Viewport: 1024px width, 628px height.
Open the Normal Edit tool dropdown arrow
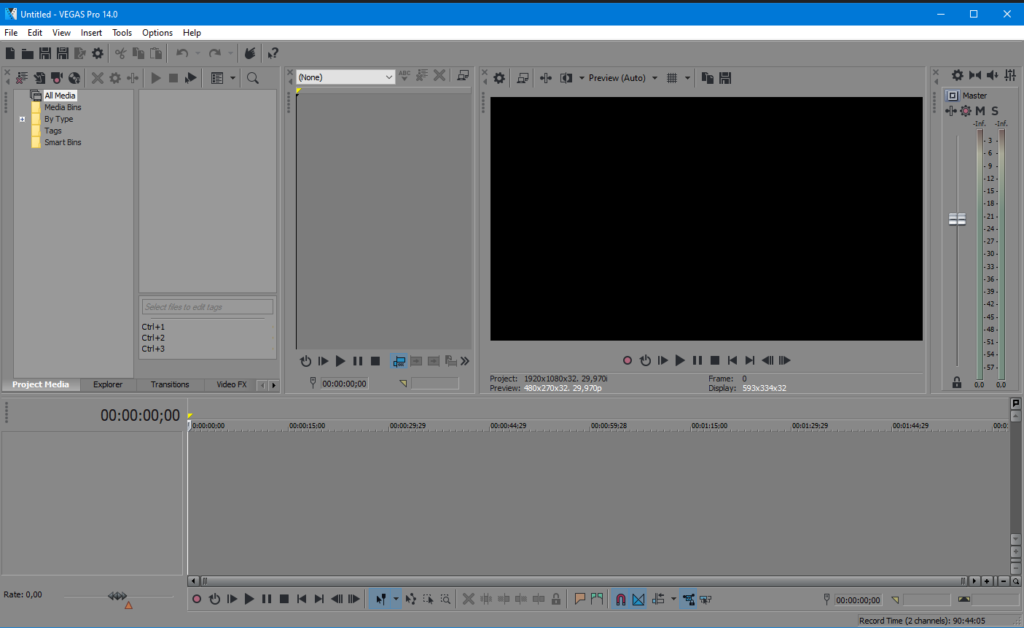click(395, 599)
